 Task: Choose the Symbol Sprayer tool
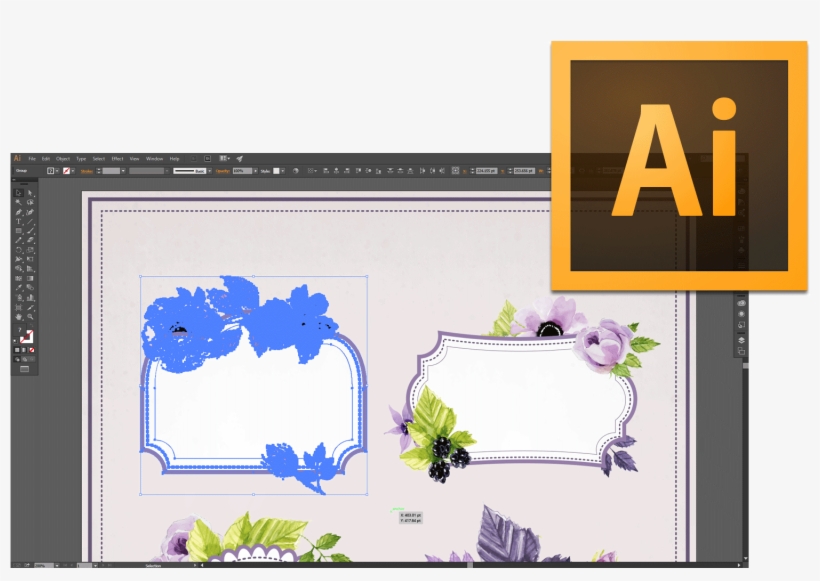coord(18,297)
